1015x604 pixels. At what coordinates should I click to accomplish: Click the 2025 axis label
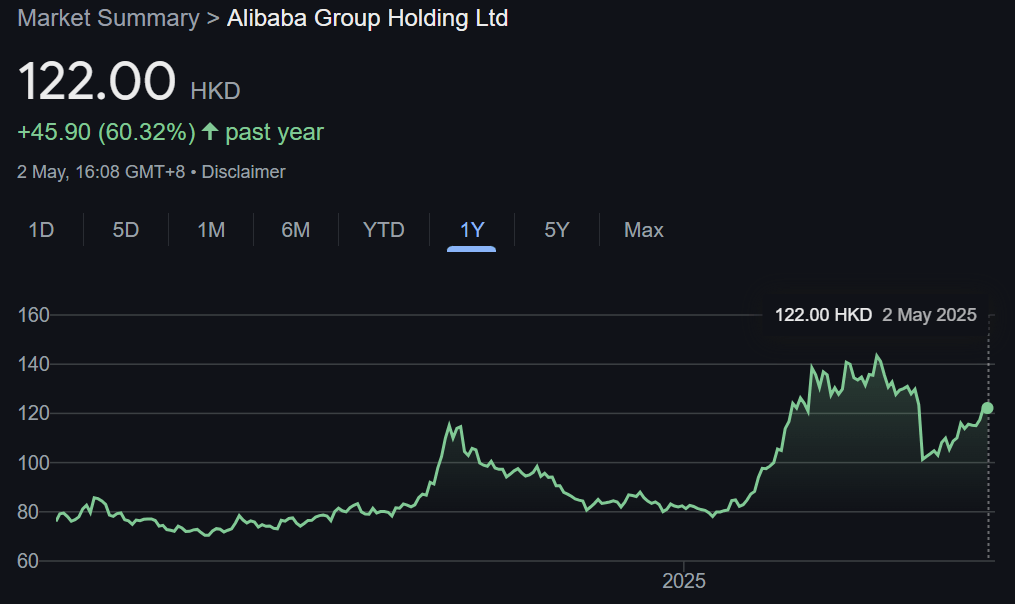tap(685, 580)
